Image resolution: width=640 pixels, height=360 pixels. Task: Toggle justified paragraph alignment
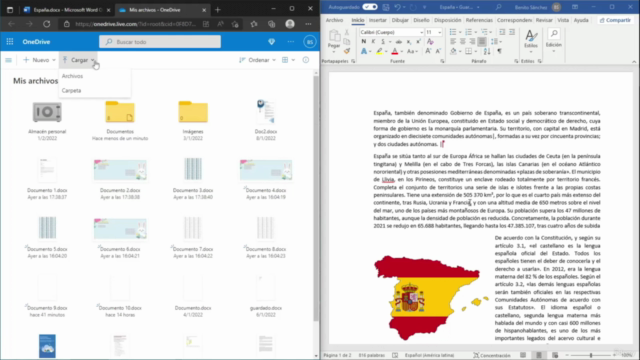click(482, 41)
